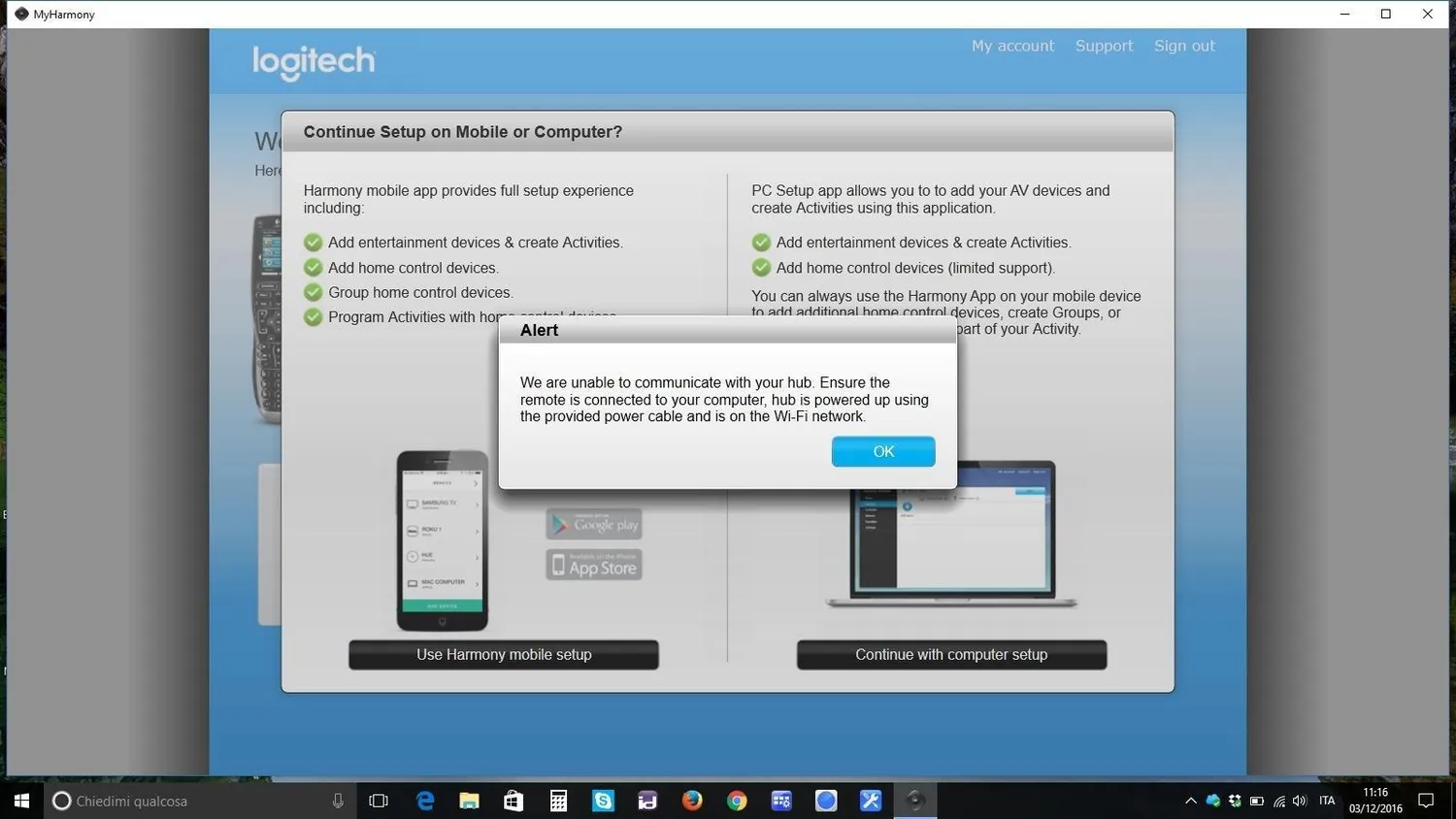Screen dimensions: 1456x819
Task: Launch Microsoft Edge from the taskbar
Action: (425, 801)
